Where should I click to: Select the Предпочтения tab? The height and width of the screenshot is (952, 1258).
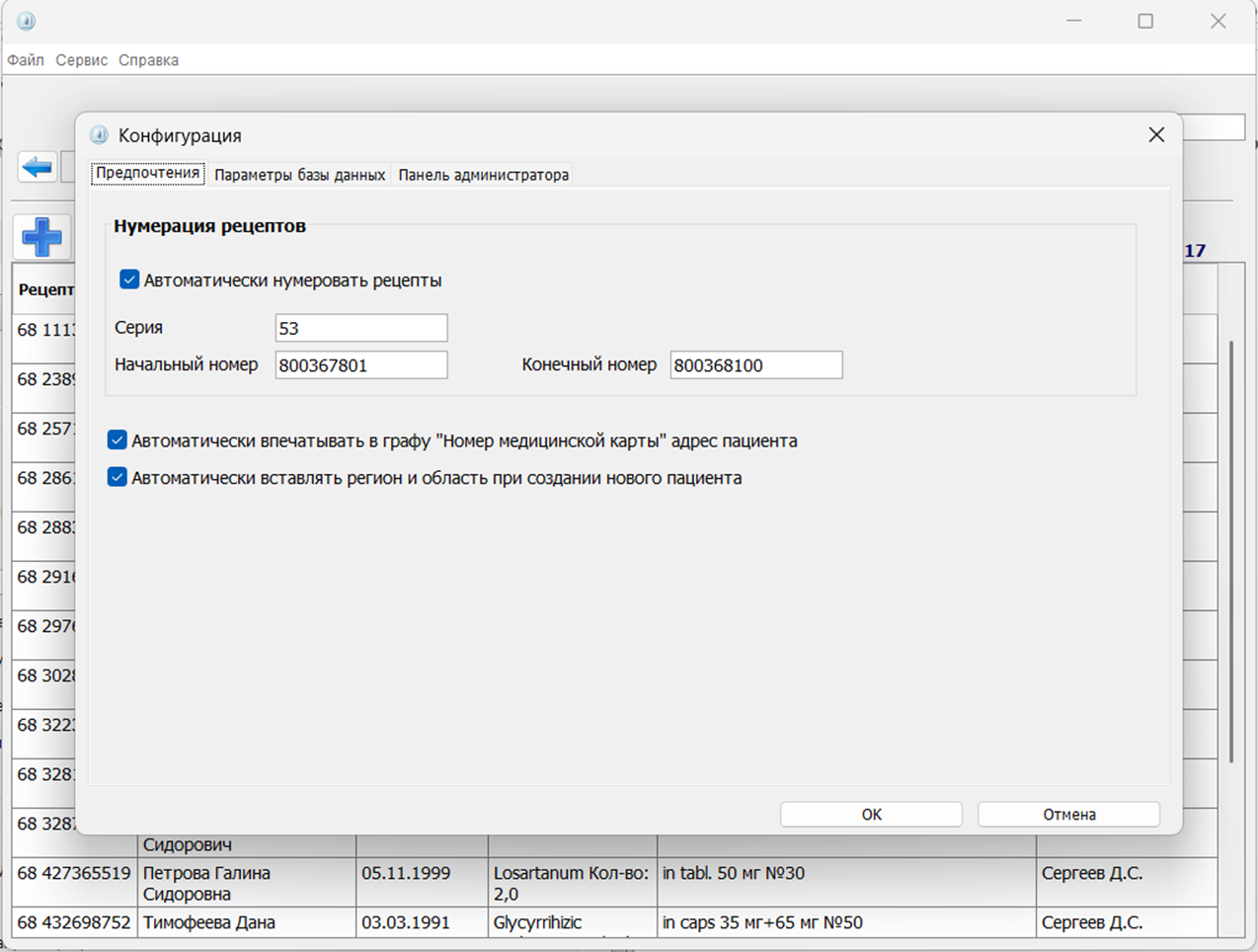click(x=147, y=174)
